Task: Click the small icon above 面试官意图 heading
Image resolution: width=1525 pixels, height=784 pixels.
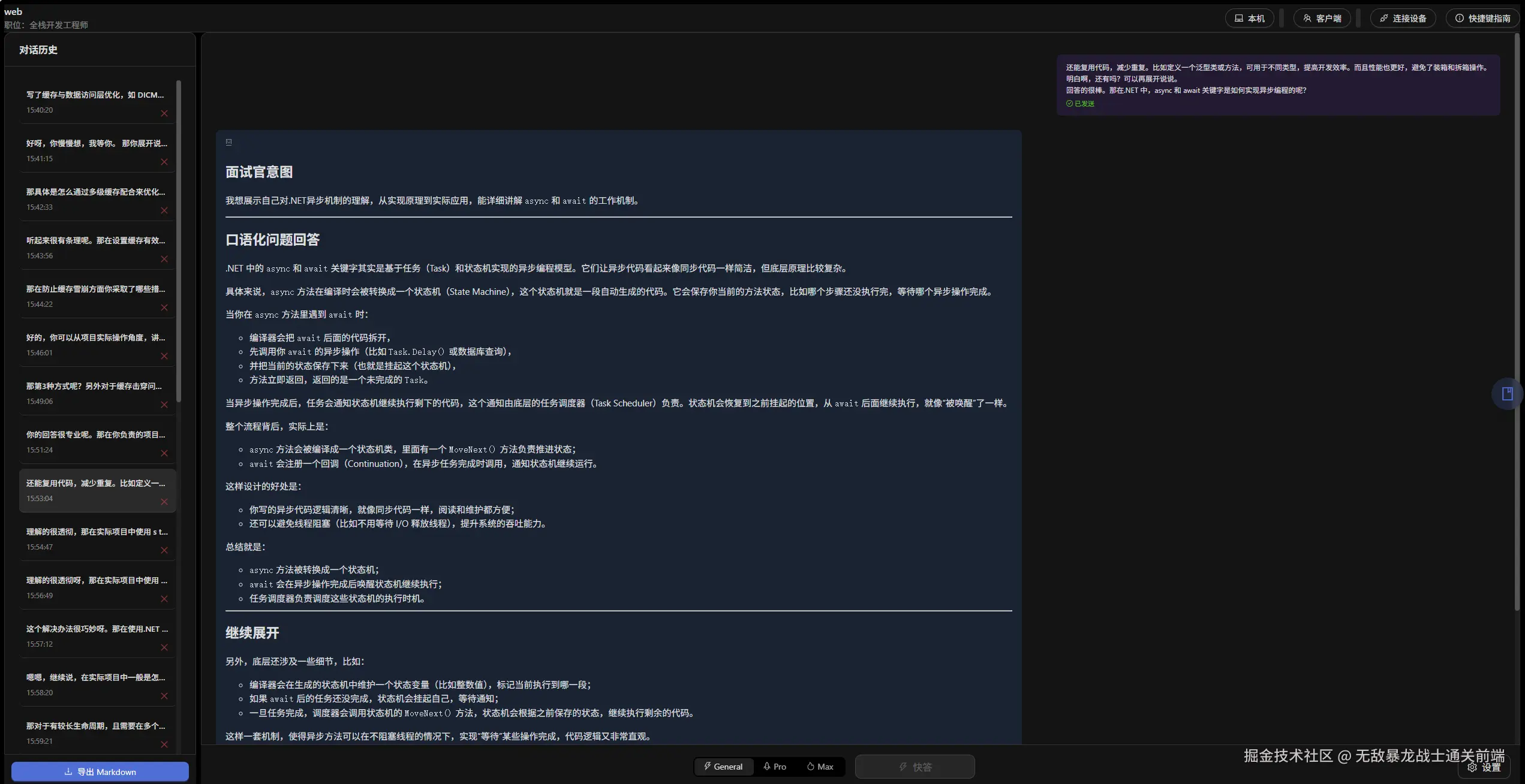Action: [228, 142]
